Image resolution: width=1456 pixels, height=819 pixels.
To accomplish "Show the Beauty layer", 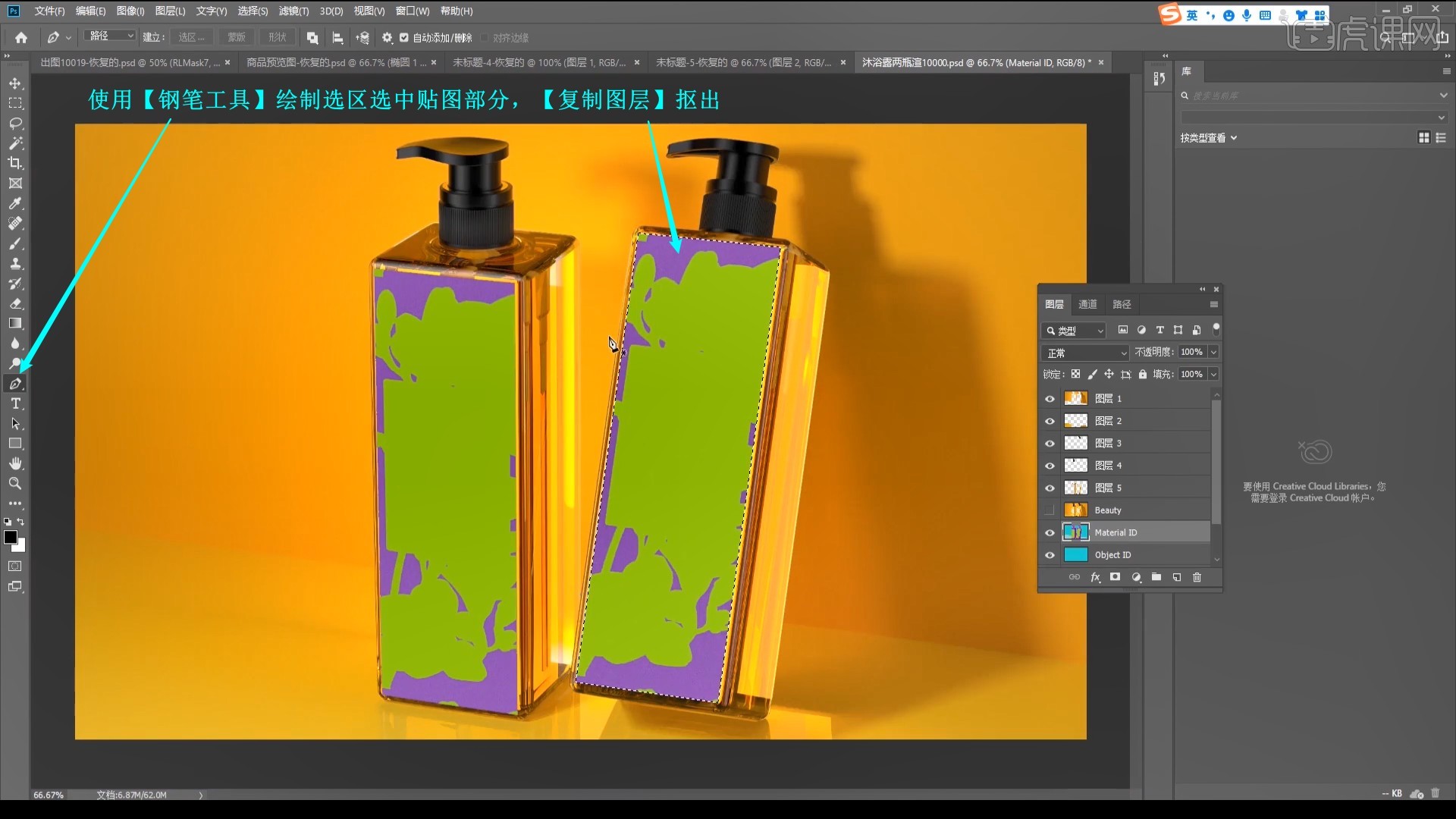I will tap(1050, 510).
